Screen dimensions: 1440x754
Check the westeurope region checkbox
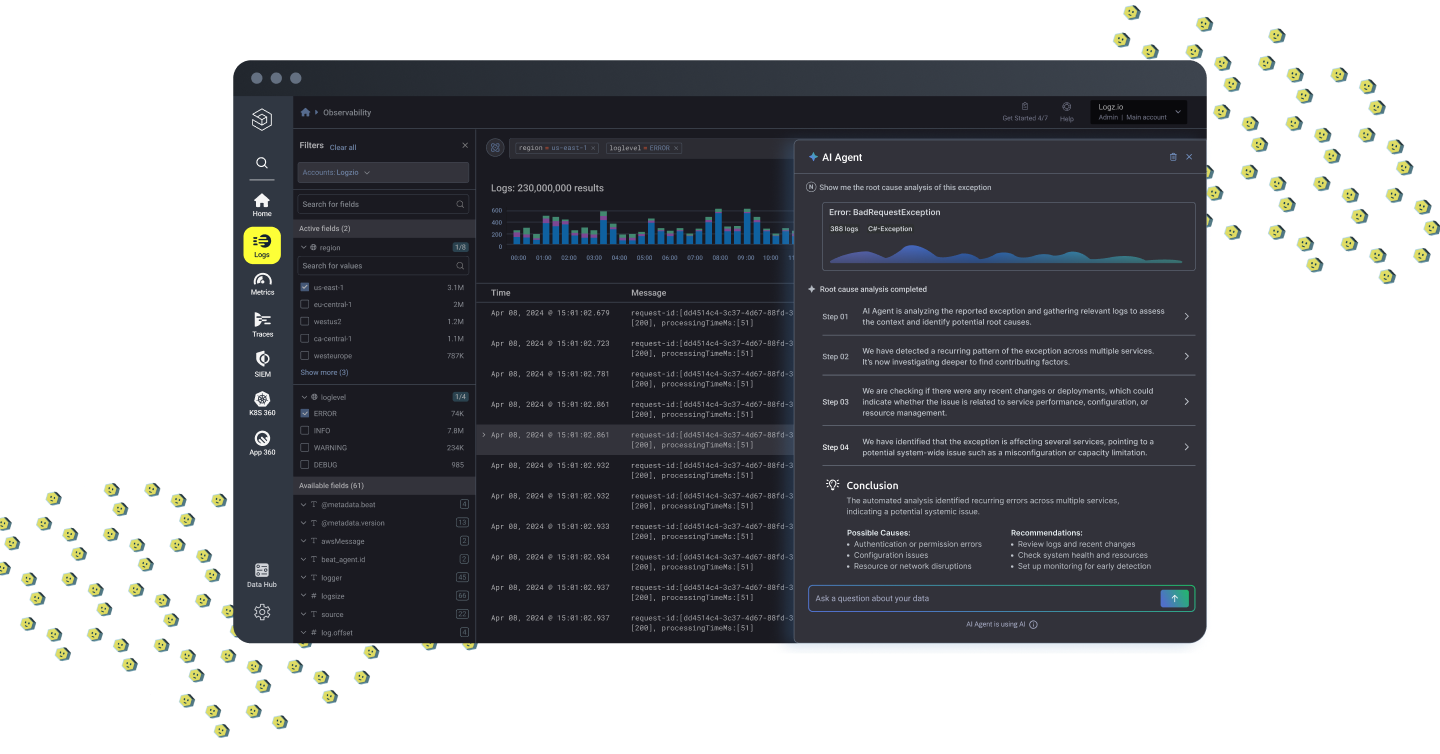[305, 355]
